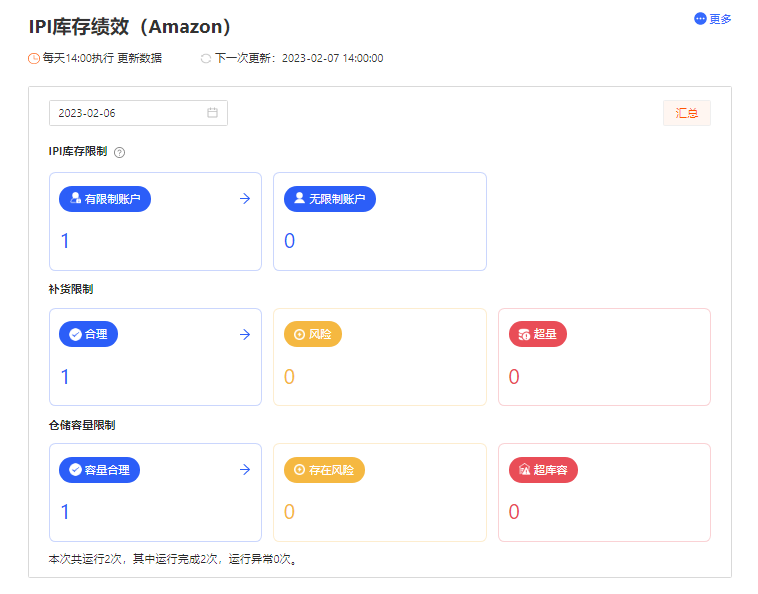
Task: Click the page title IPI库存绩效（Amazon）
Action: click(130, 27)
